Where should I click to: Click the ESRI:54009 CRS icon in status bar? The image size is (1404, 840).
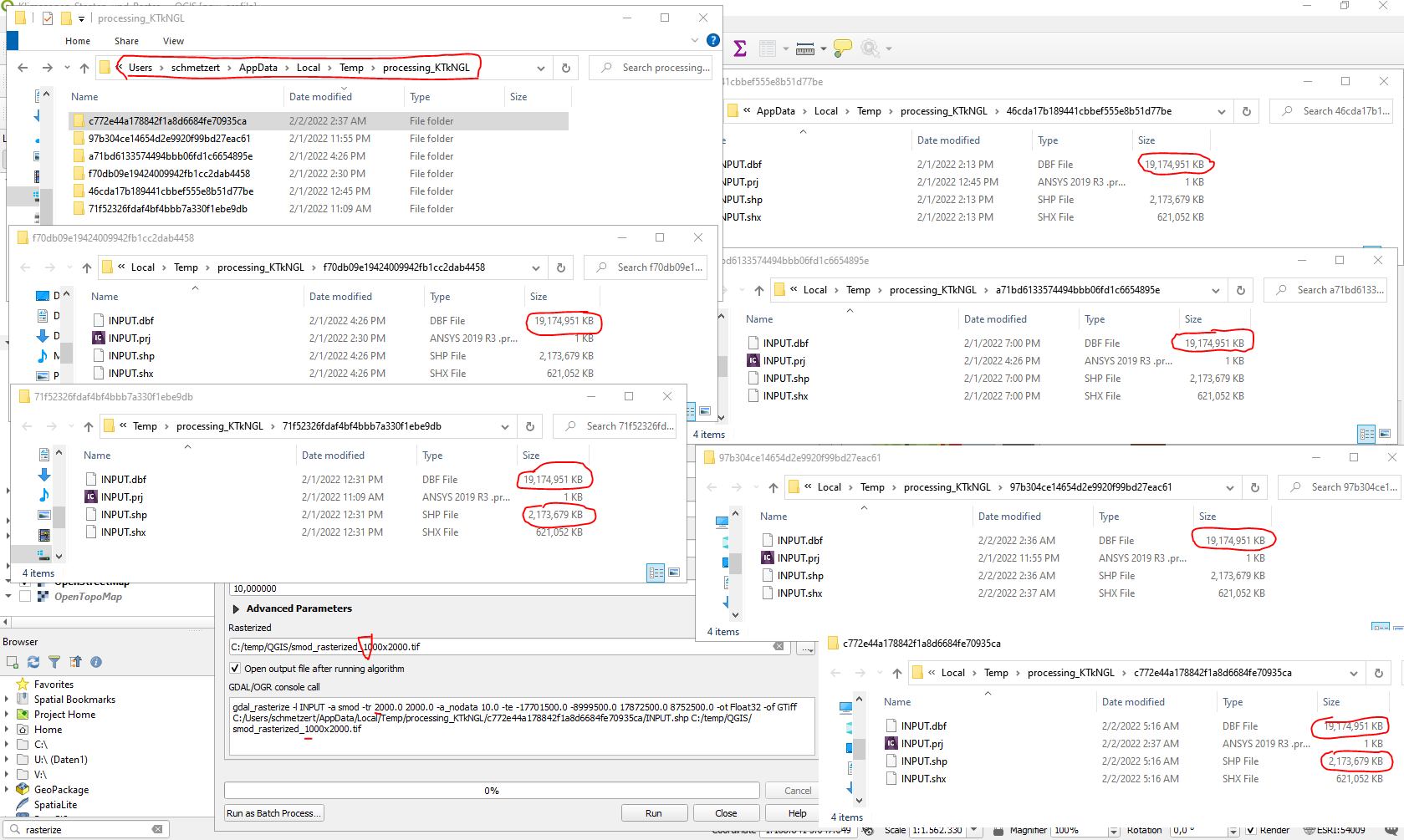pos(1309,831)
